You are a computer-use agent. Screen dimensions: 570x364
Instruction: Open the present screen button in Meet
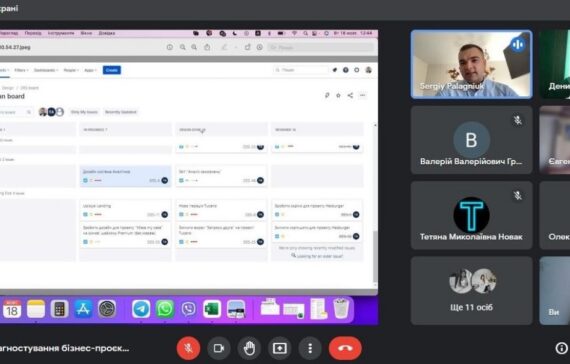tap(280, 348)
